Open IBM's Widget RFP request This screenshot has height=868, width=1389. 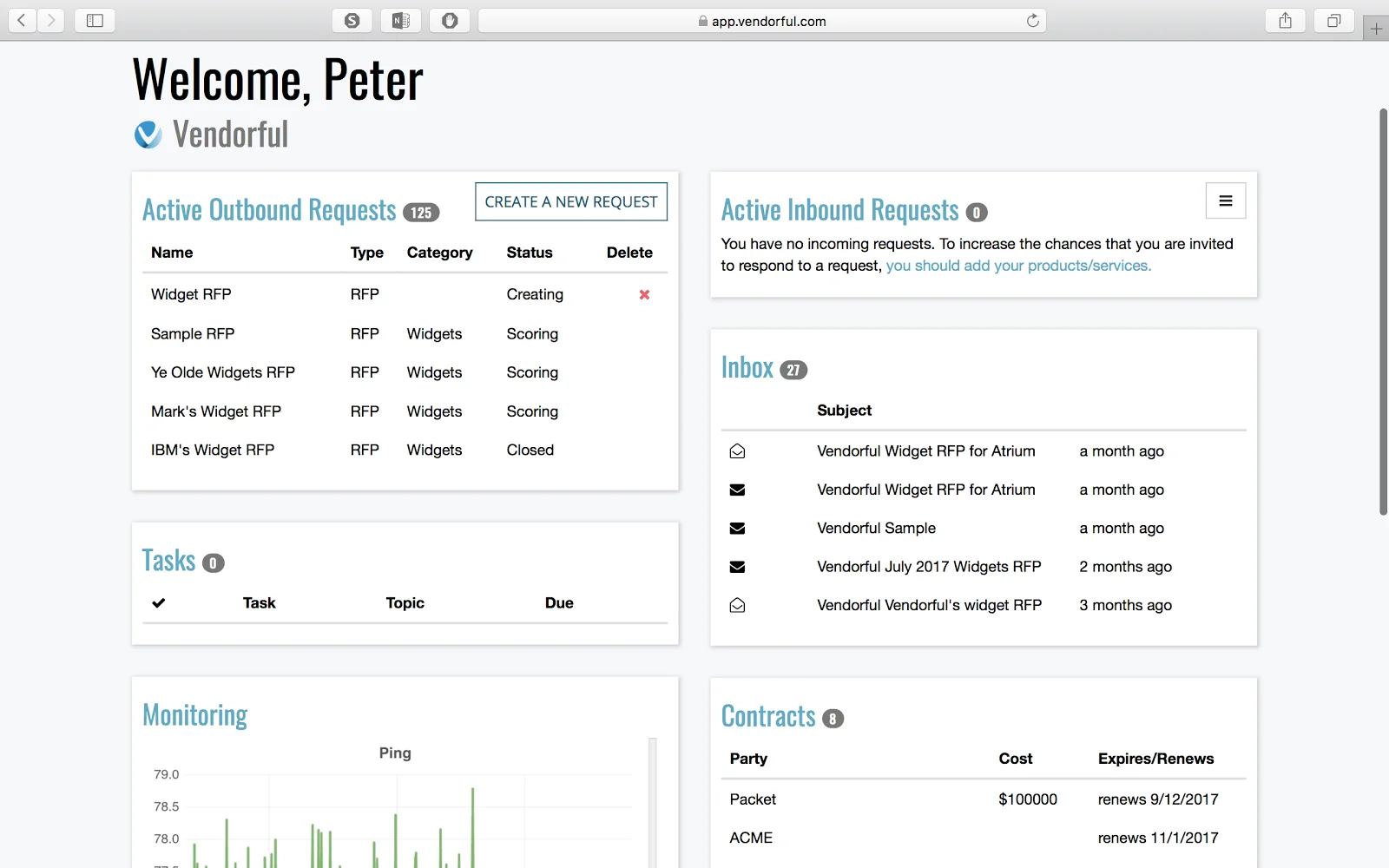coord(213,450)
